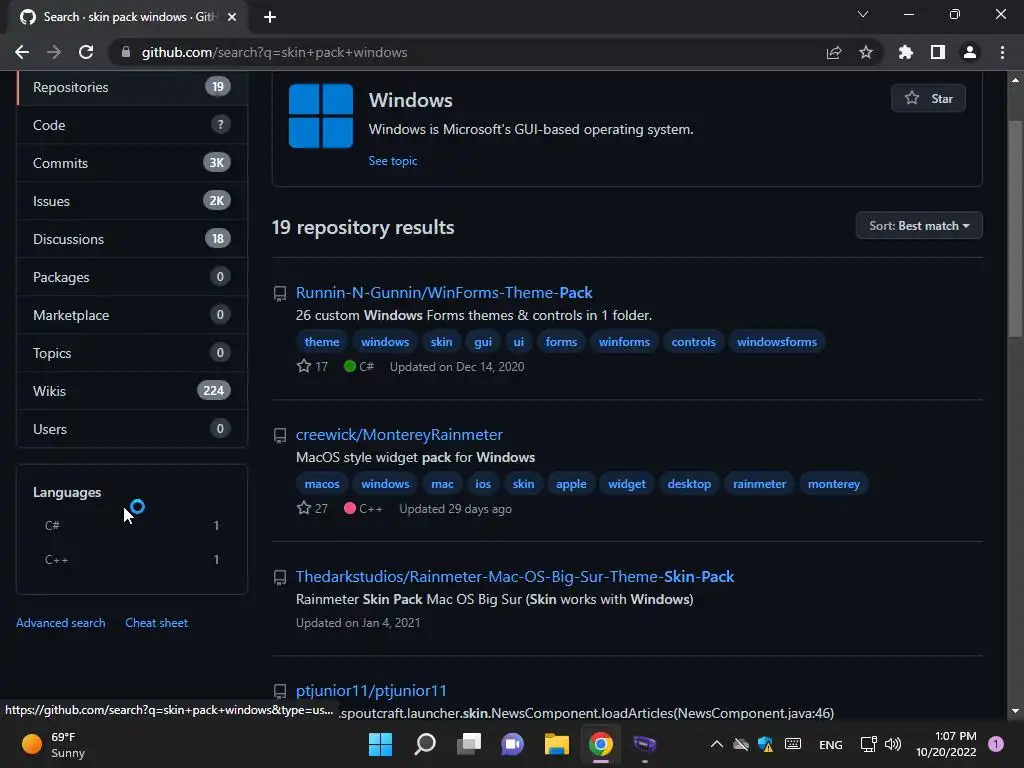Open the Chrome extensions puzzle icon

[905, 52]
